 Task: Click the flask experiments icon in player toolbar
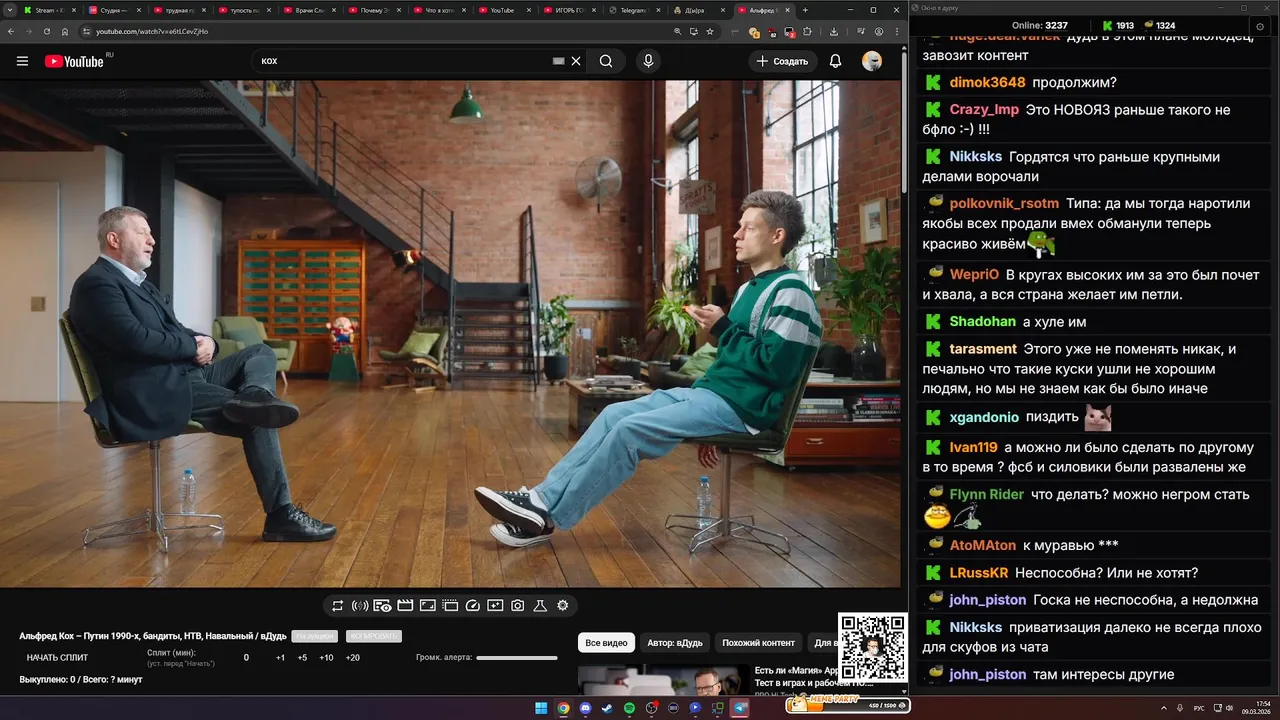click(540, 605)
